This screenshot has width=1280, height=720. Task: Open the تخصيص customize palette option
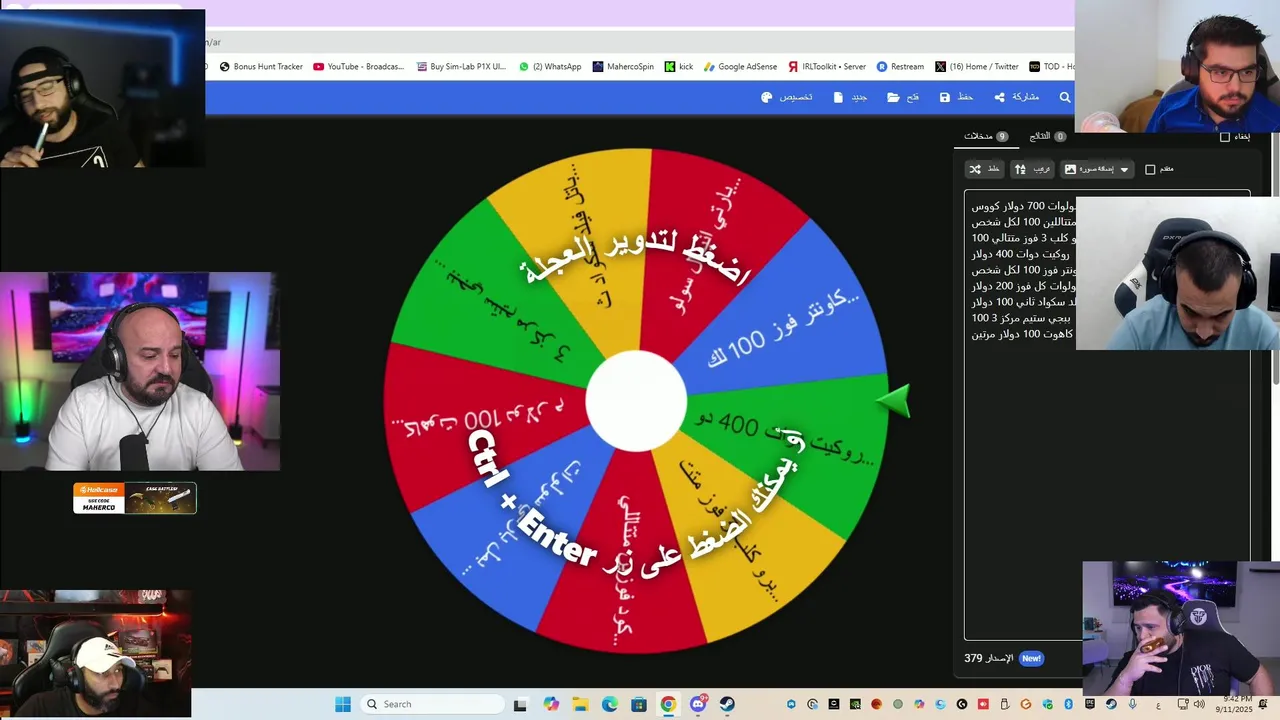point(787,97)
